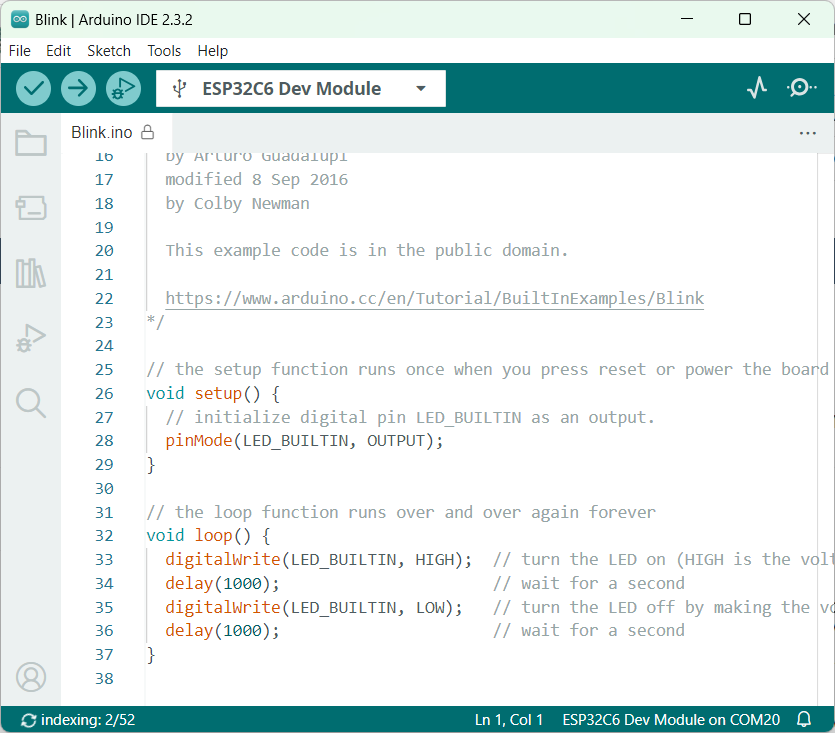Open the Serial Plotter
This screenshot has width=835, height=733.
point(757,87)
